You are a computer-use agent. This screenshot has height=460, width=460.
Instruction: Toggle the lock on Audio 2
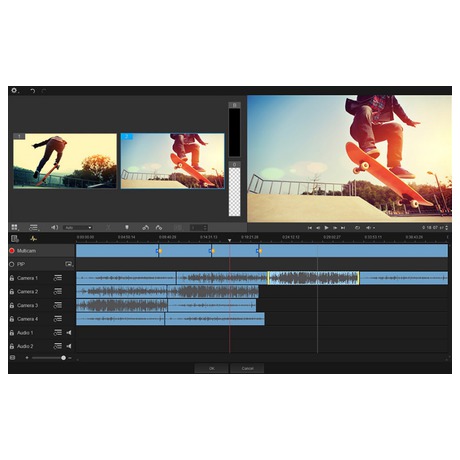12,346
